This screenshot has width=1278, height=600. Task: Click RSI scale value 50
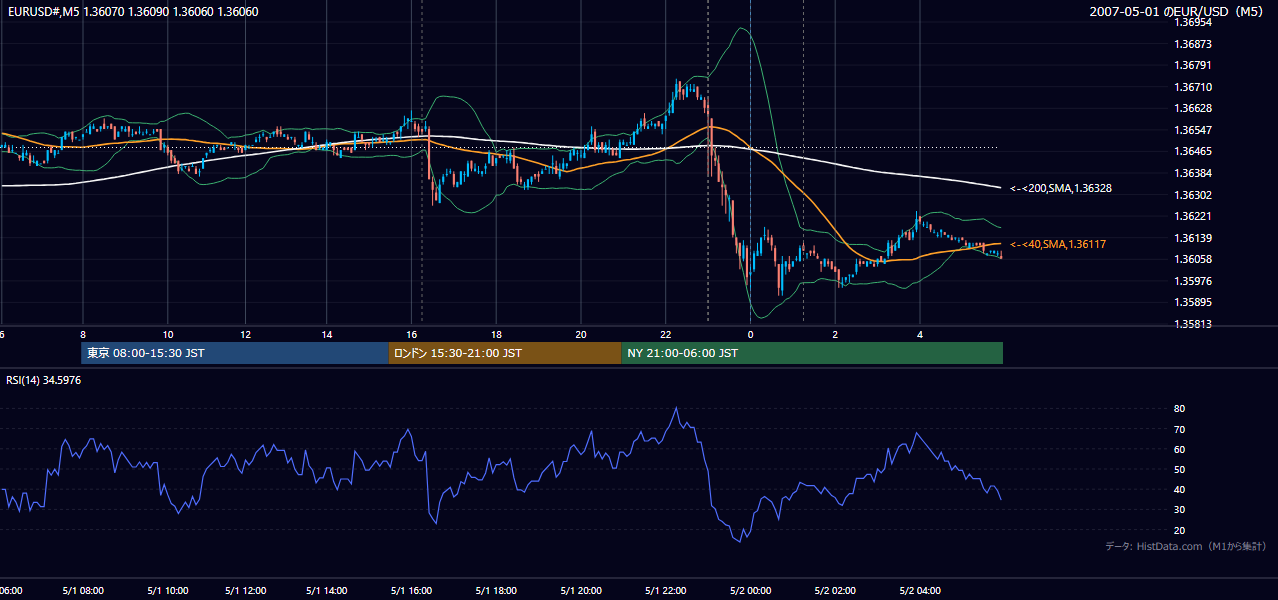coord(1180,469)
